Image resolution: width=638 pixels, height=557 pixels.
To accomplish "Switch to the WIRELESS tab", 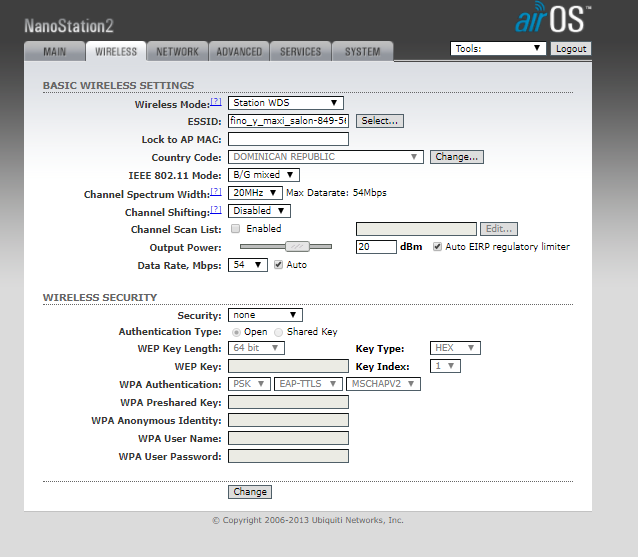I will coord(116,52).
